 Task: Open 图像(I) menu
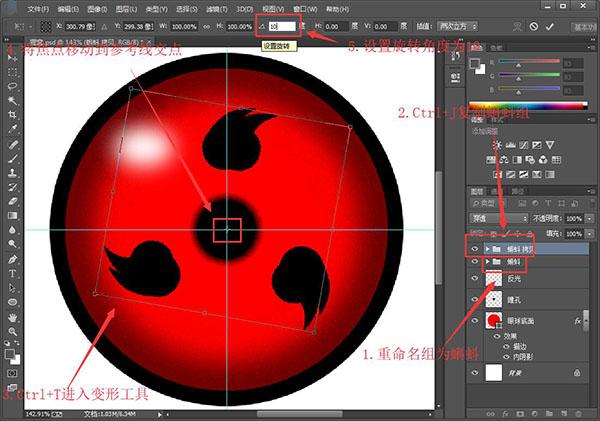97,9
